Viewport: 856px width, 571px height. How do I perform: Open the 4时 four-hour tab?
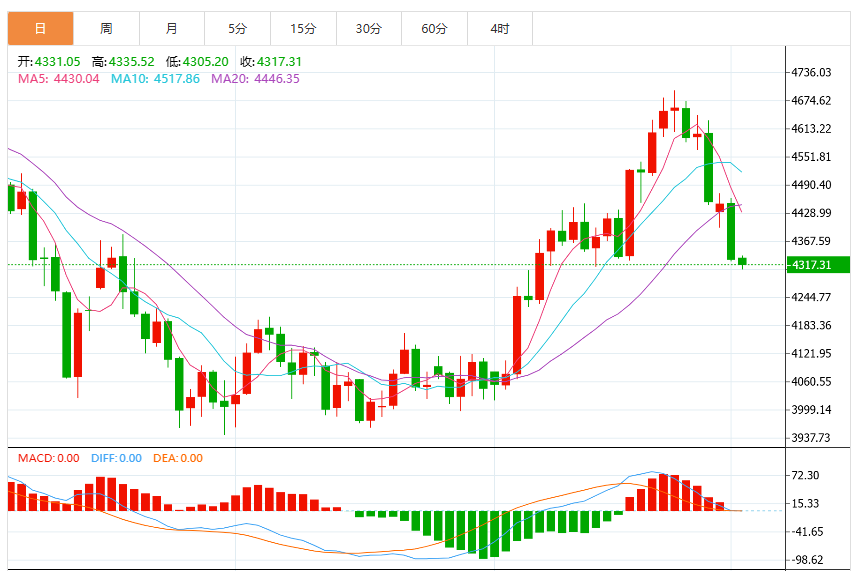tap(500, 28)
